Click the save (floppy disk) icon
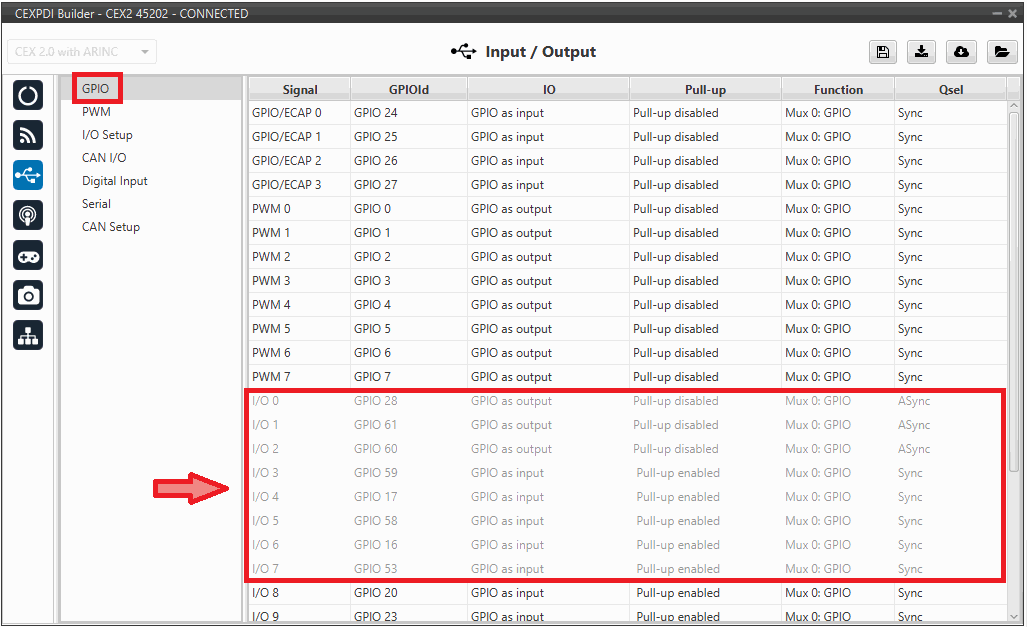Viewport: 1027px width, 627px height. point(882,52)
